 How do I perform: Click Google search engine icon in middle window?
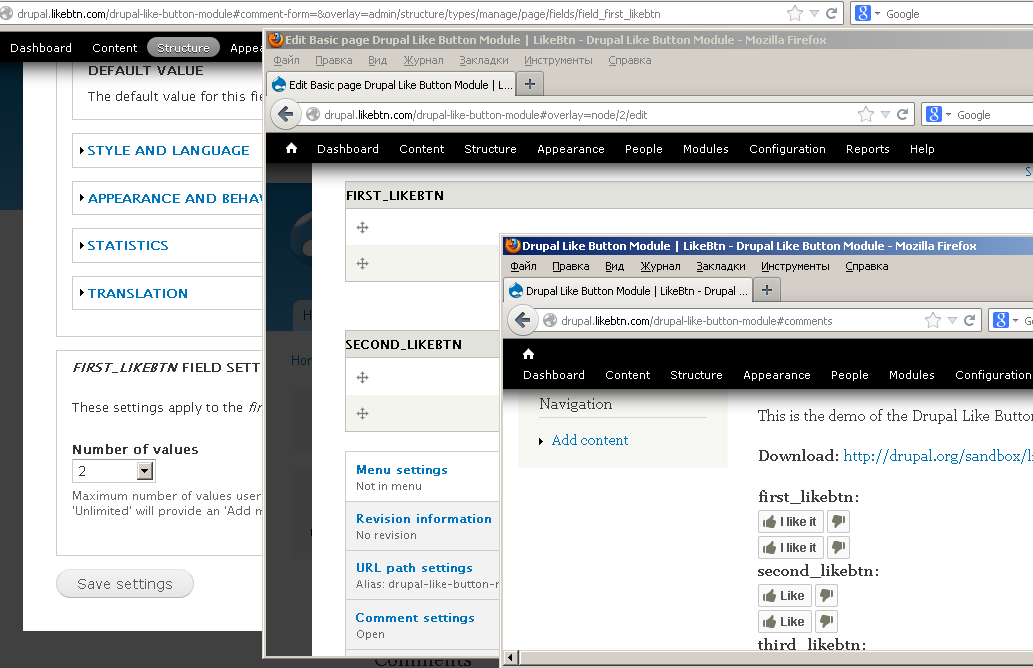click(934, 115)
